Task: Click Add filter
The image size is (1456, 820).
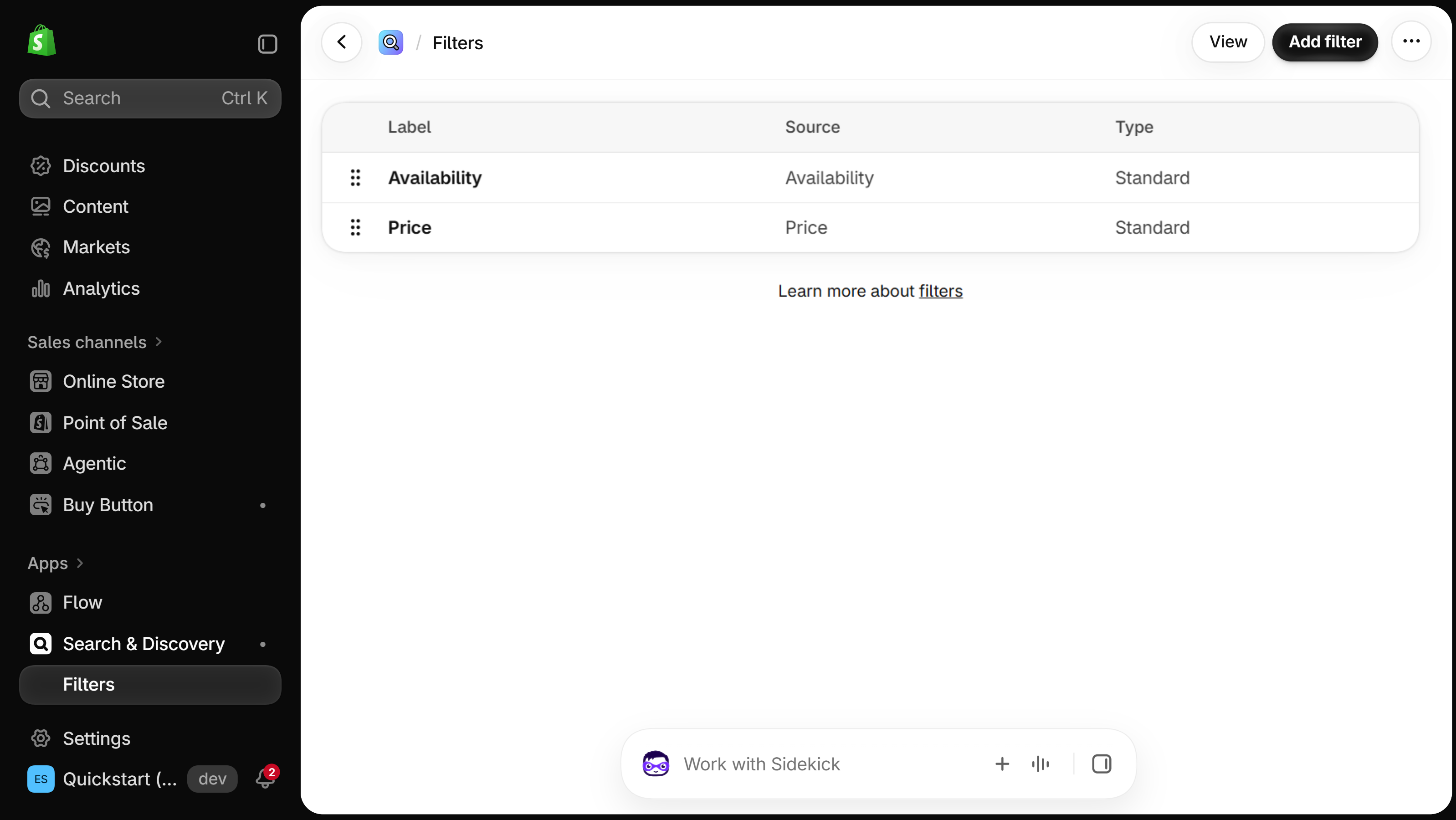Action: [x=1325, y=42]
